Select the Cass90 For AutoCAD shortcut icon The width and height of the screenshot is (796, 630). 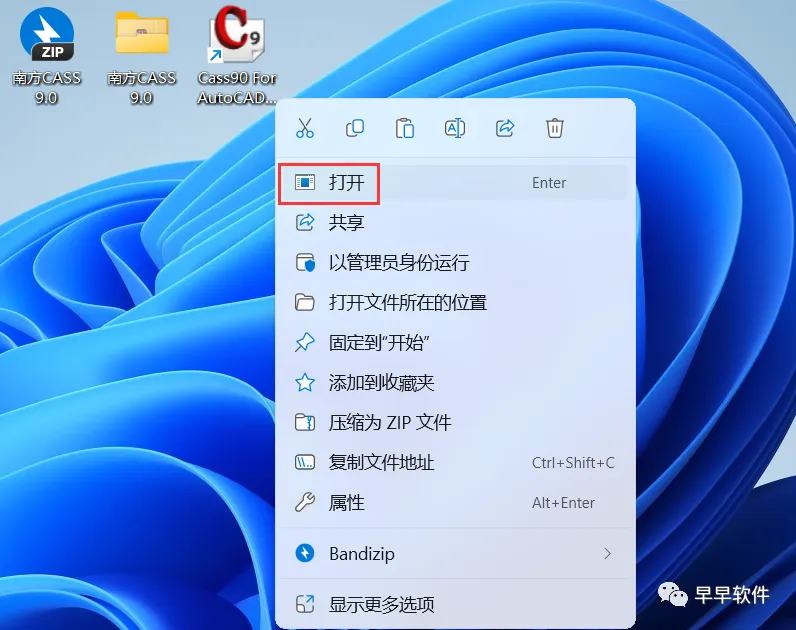pyautogui.click(x=237, y=35)
